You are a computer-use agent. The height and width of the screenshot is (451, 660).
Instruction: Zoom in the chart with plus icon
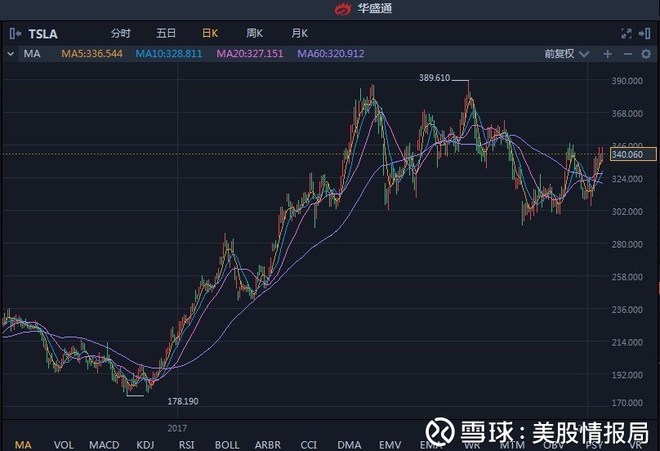tap(607, 54)
